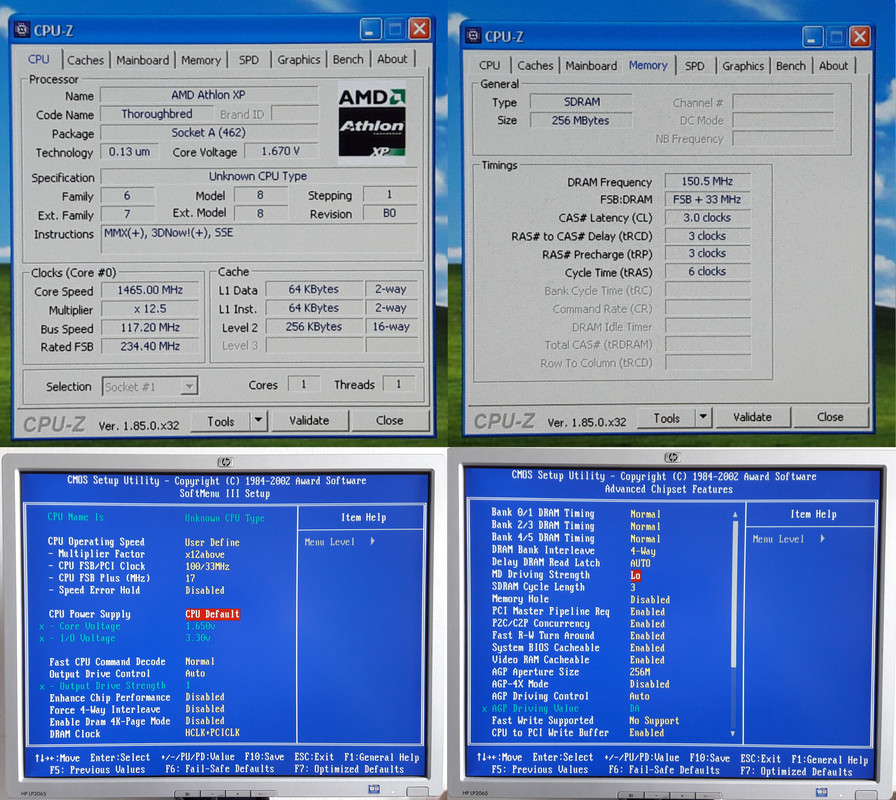Switch to CPU tab in right CPU-Z window
Screen dimensions: 896x800
489,66
